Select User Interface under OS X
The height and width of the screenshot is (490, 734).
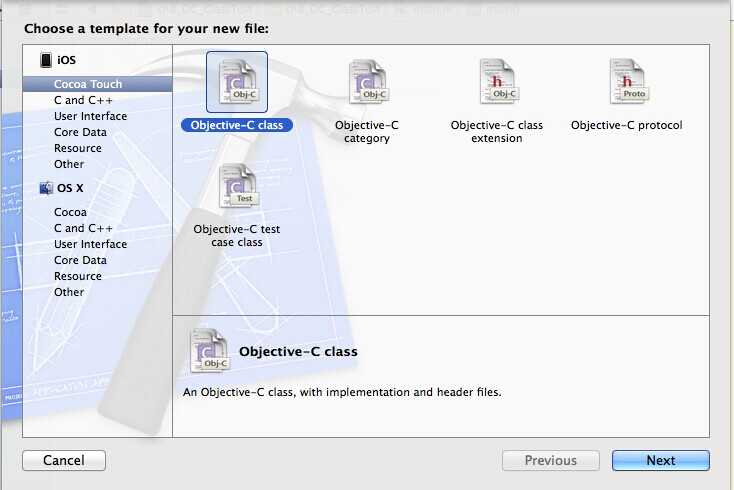coord(90,244)
